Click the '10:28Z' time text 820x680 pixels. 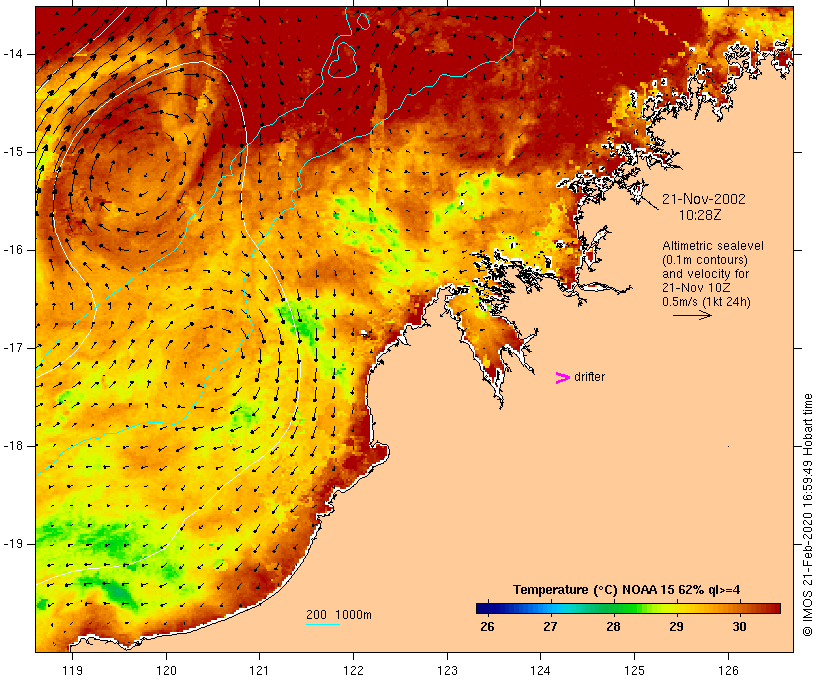[x=700, y=215]
